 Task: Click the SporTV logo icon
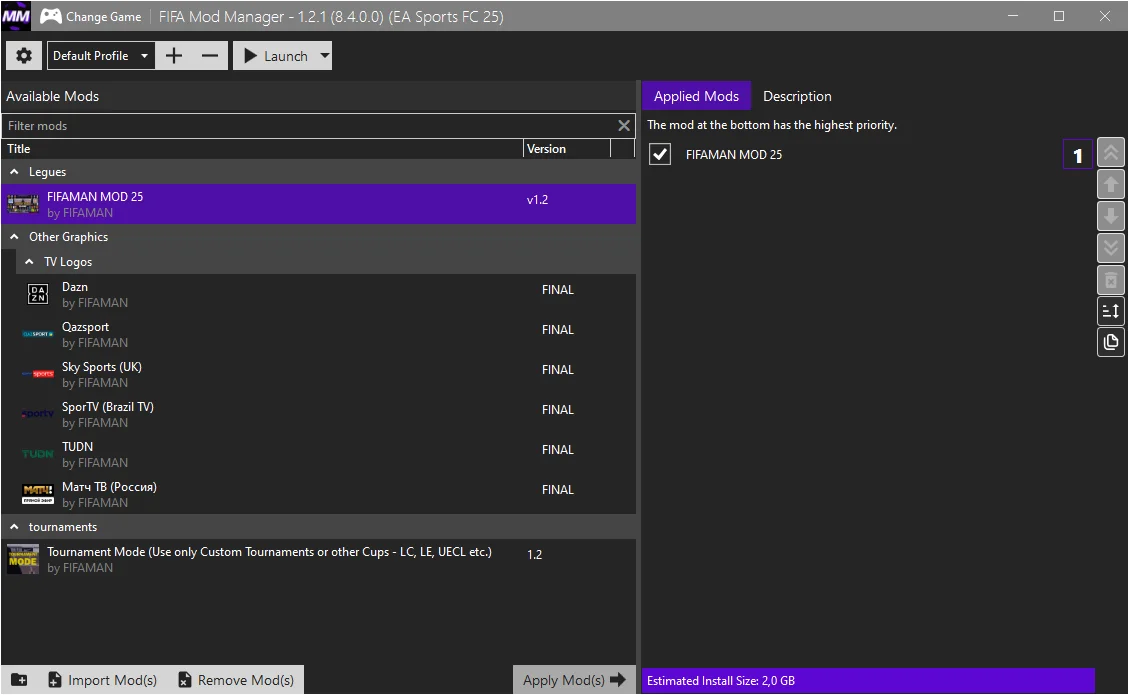(37, 414)
